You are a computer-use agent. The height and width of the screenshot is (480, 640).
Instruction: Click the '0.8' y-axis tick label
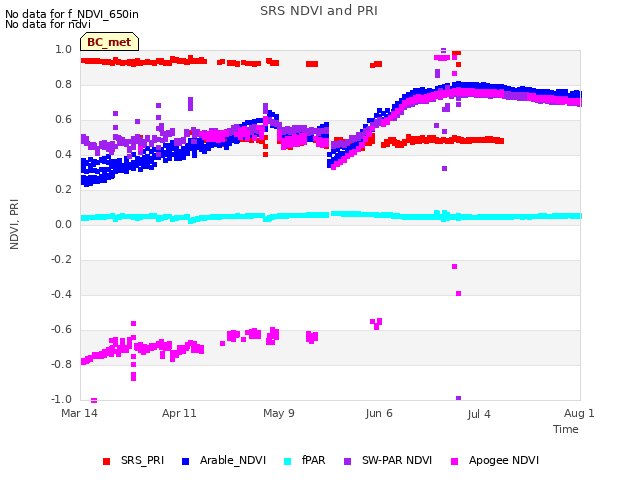[63, 84]
